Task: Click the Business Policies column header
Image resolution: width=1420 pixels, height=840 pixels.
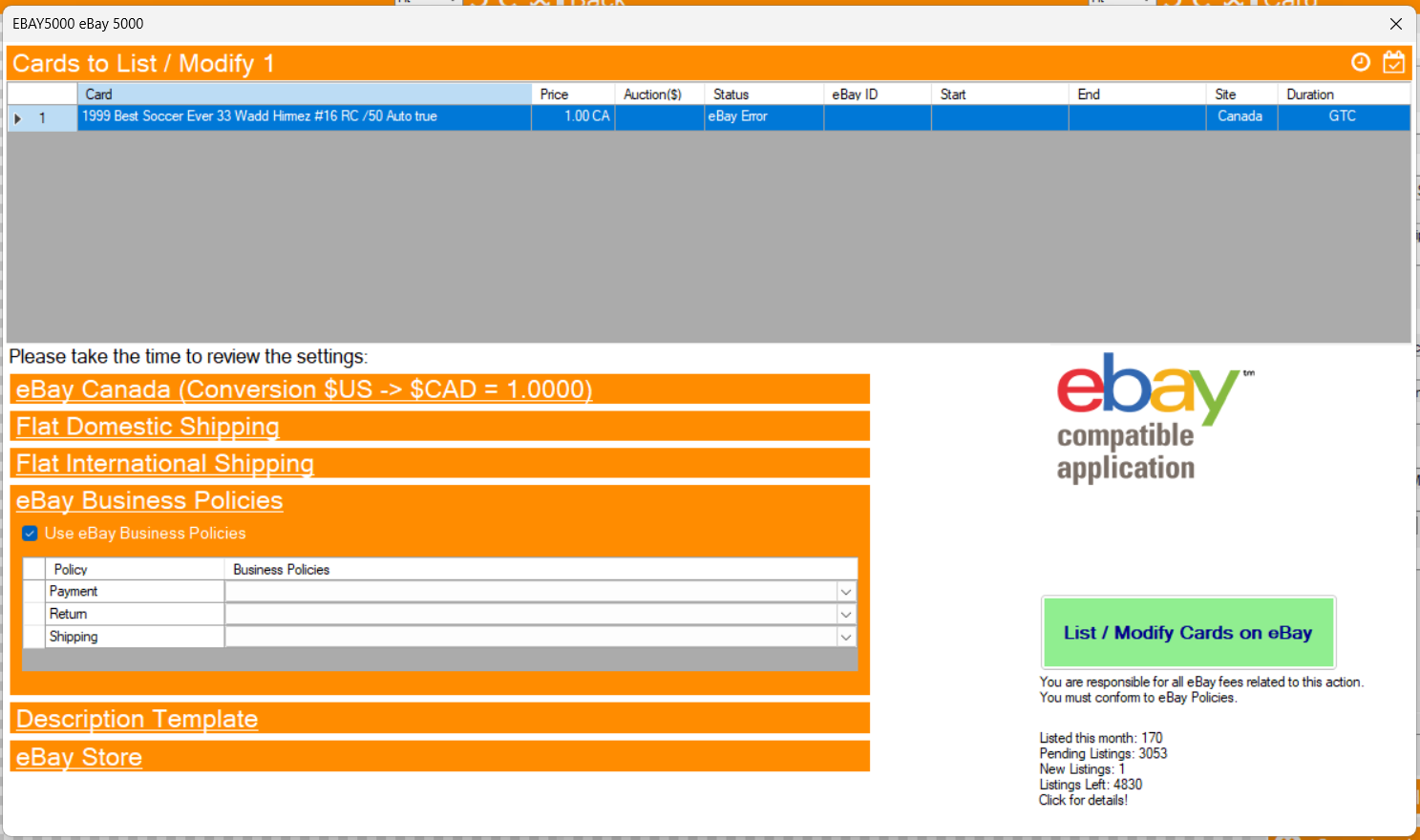Action: click(541, 570)
